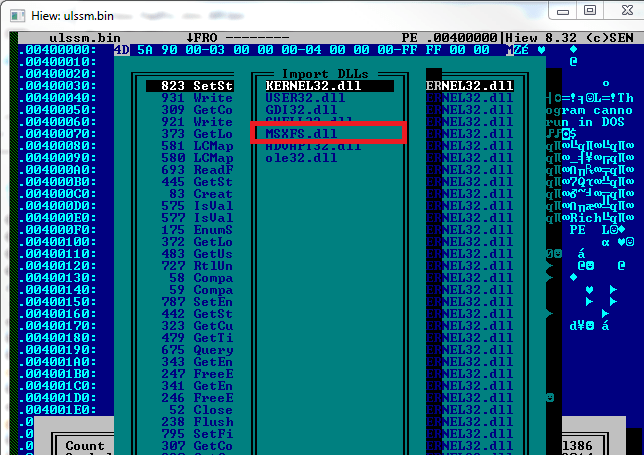Screen dimensions: 644x455
Task: Select import row 246 FreeE
Action: [x=197, y=398]
